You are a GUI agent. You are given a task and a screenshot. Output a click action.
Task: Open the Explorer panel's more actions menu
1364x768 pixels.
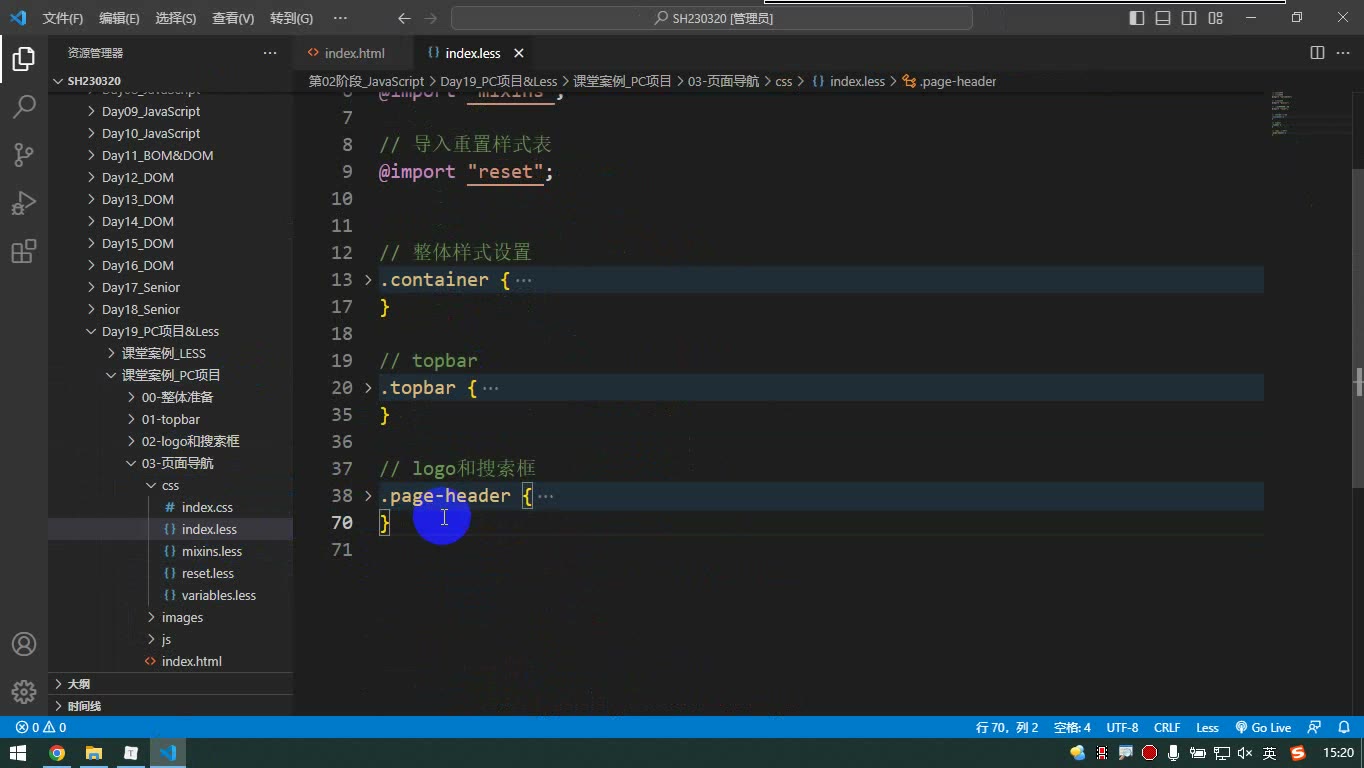[x=270, y=53]
